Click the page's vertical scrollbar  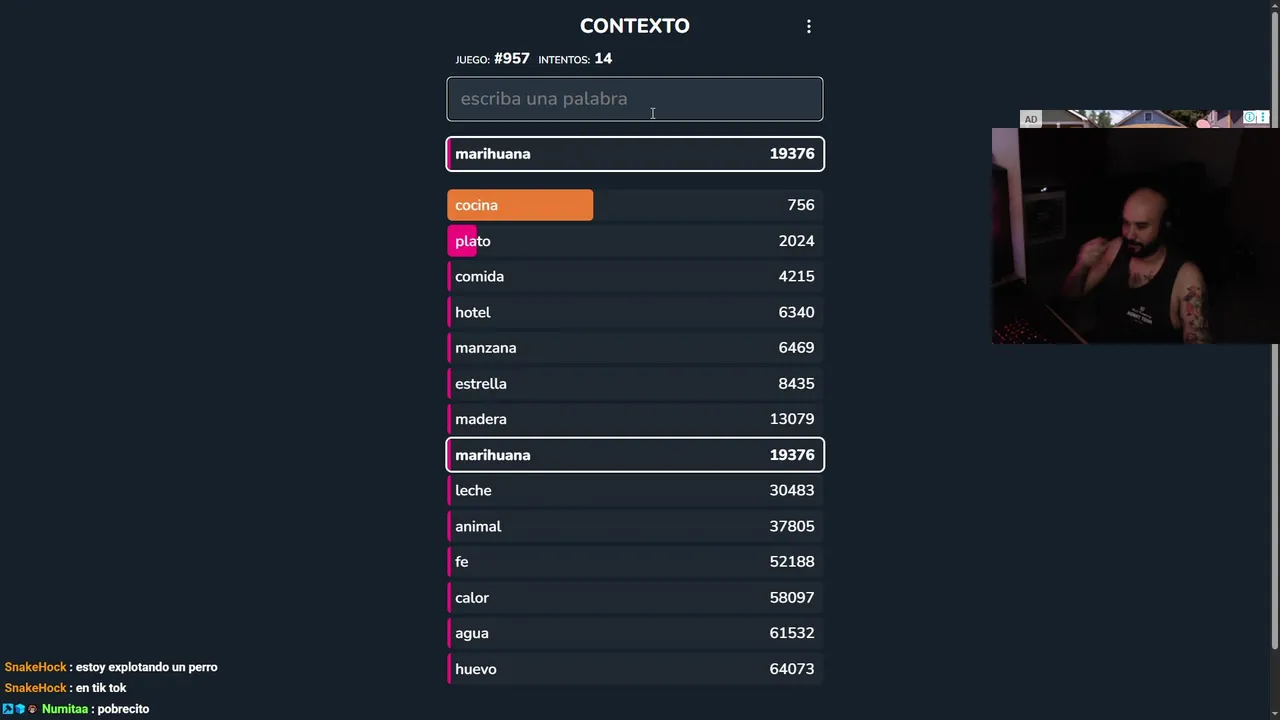pos(1274,330)
